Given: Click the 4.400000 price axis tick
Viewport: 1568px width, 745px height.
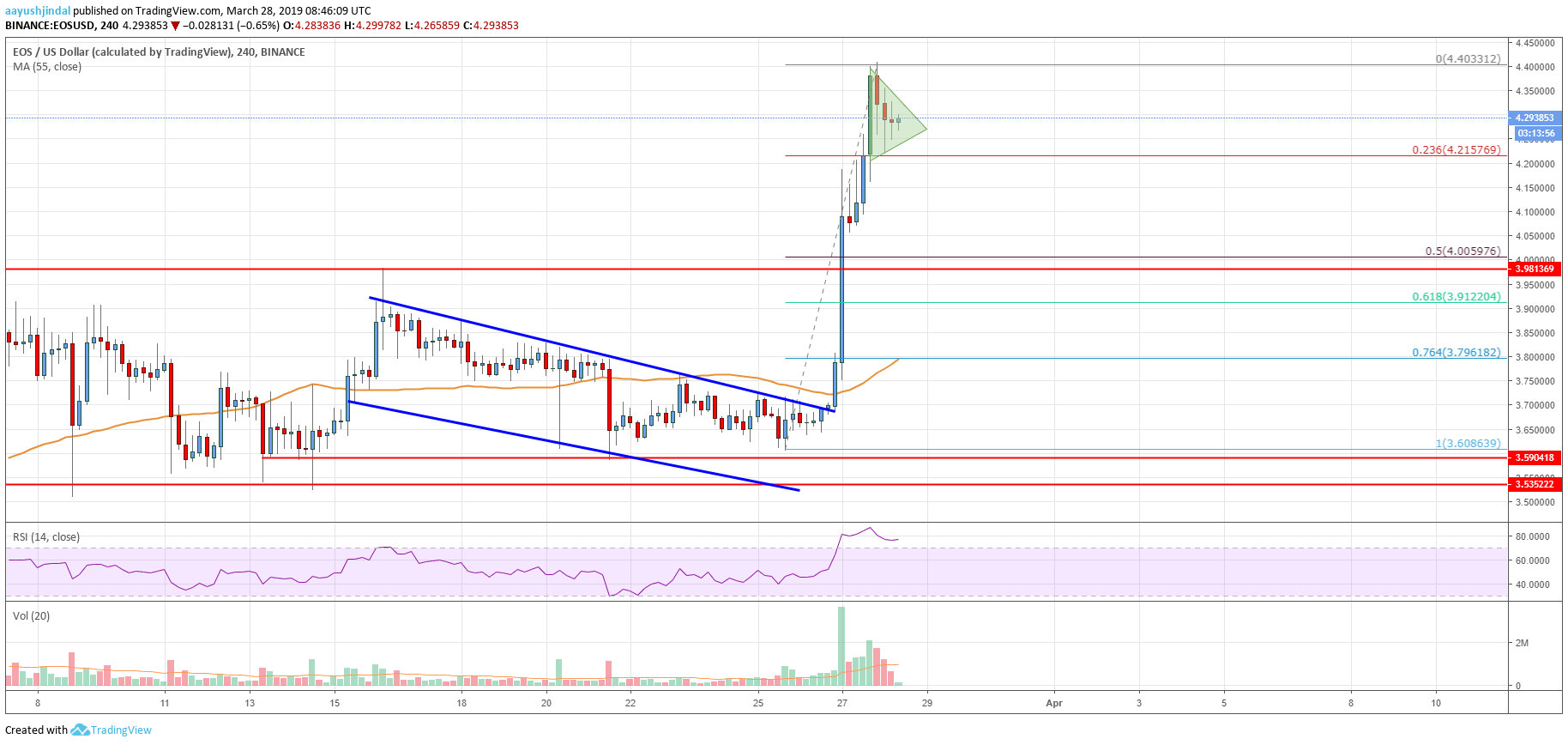Looking at the screenshot, I should pyautogui.click(x=1535, y=67).
